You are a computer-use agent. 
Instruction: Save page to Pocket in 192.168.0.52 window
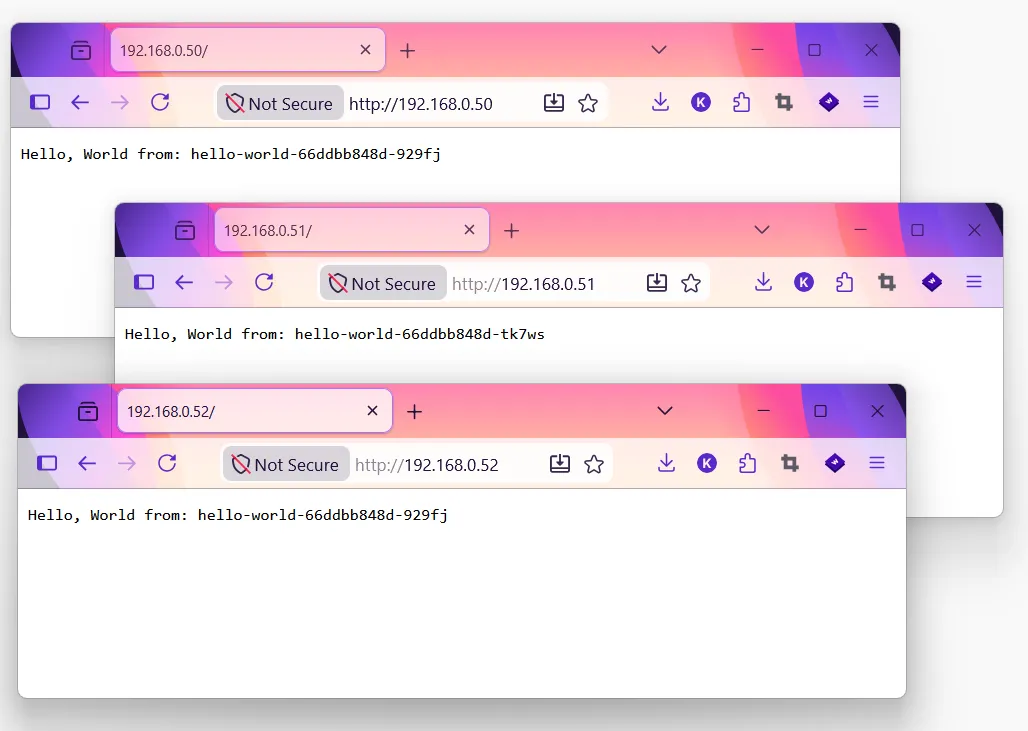[560, 464]
